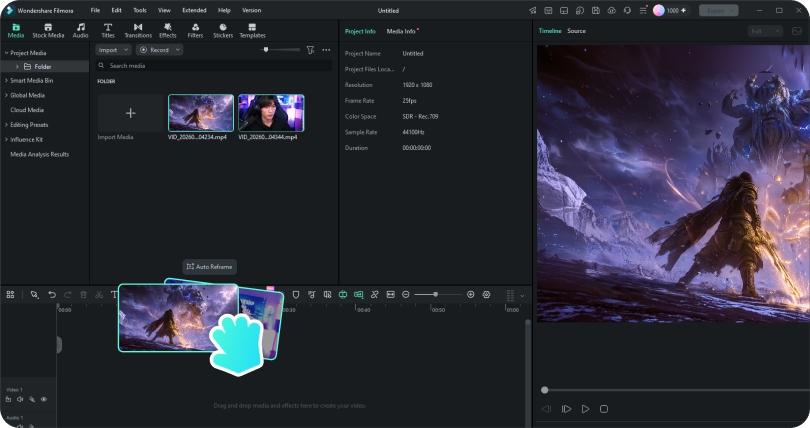Adjust the timeline zoom slider
Image resolution: width=810 pixels, height=428 pixels.
pos(438,294)
